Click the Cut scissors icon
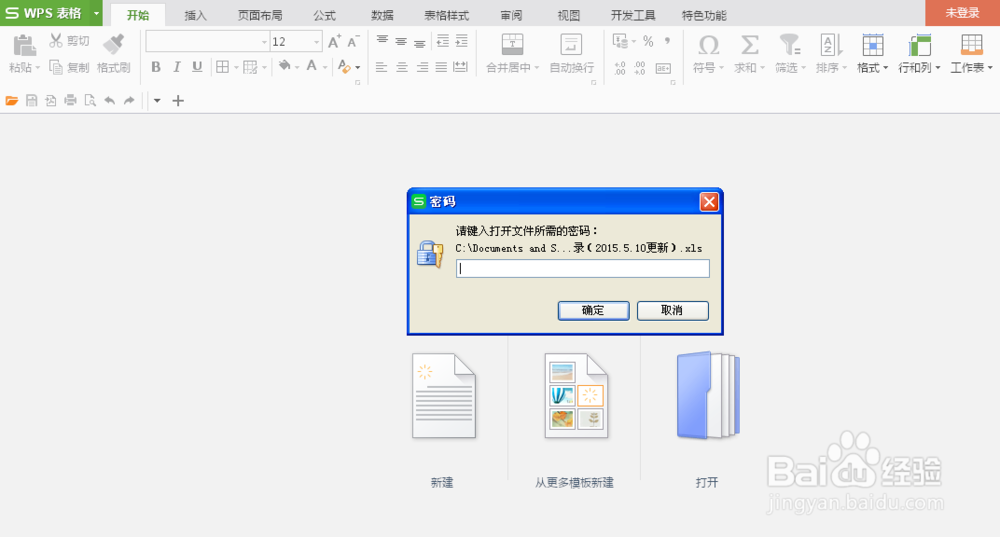Screen dimensions: 1000x537 coord(56,41)
